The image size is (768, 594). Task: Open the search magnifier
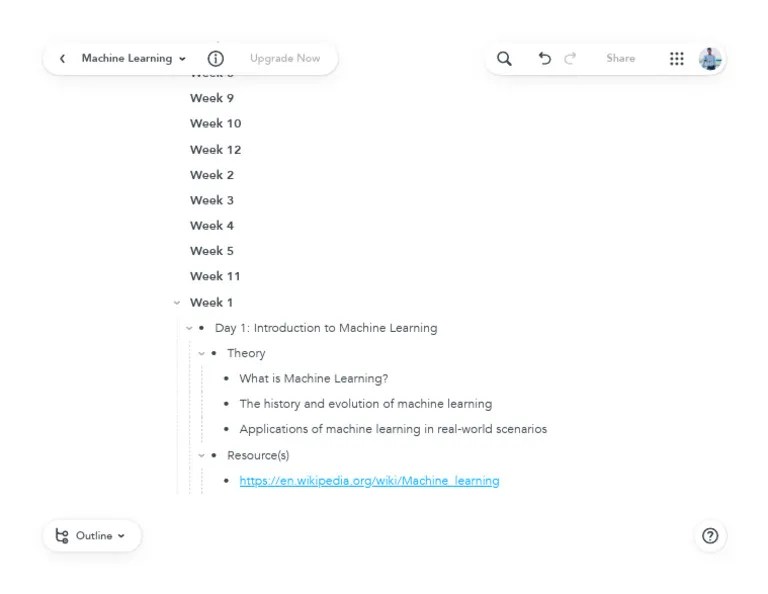[x=504, y=59]
